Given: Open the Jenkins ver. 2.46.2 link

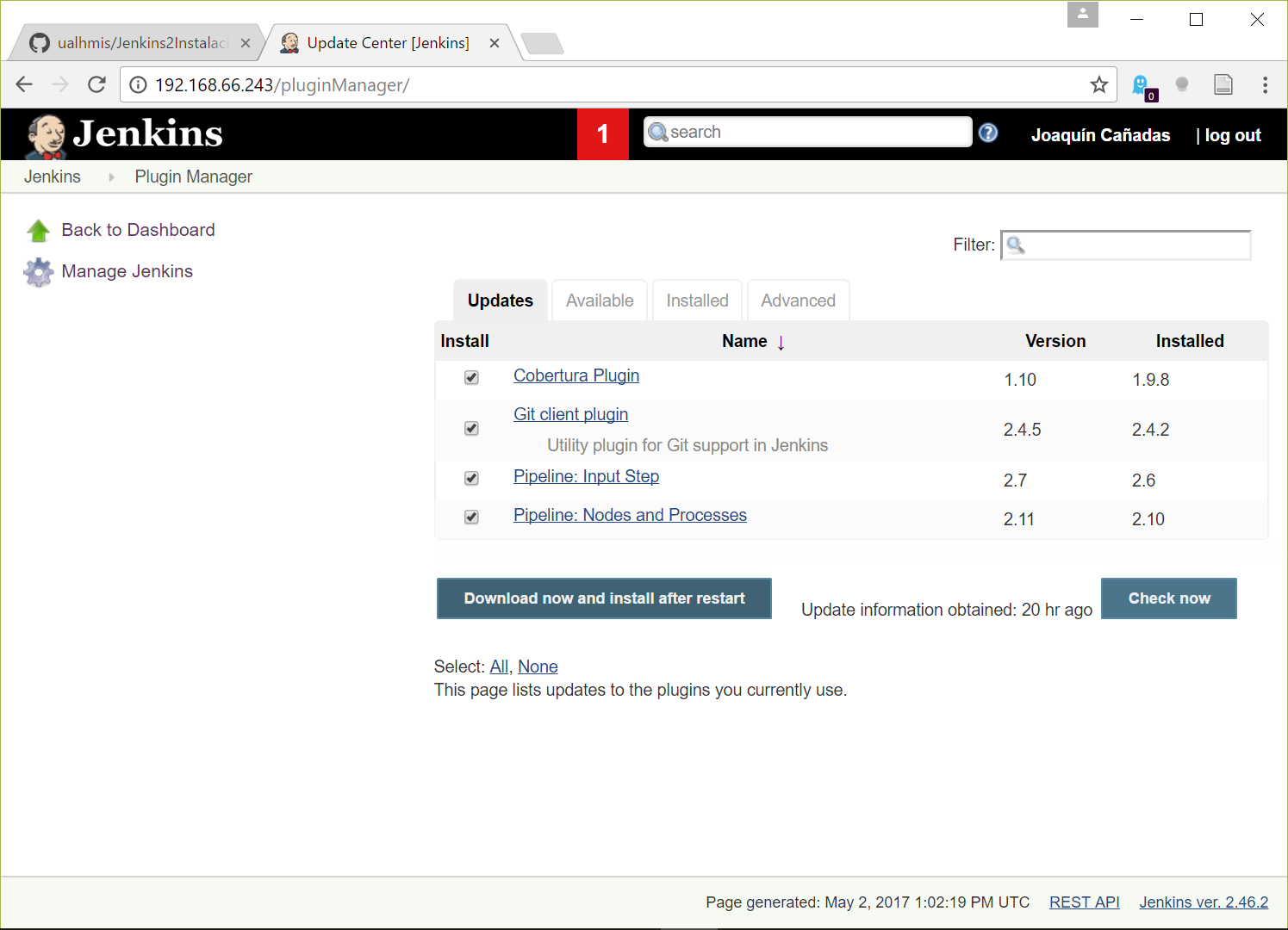Looking at the screenshot, I should click(x=1204, y=902).
